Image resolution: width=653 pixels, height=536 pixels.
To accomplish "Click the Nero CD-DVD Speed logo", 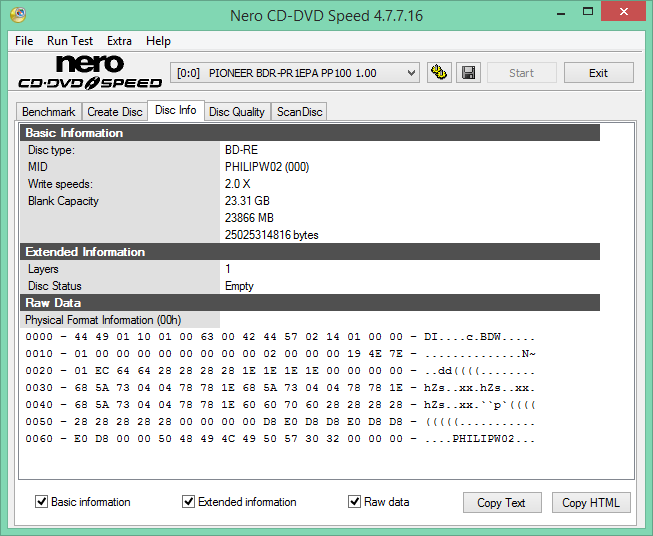I will click(x=90, y=72).
